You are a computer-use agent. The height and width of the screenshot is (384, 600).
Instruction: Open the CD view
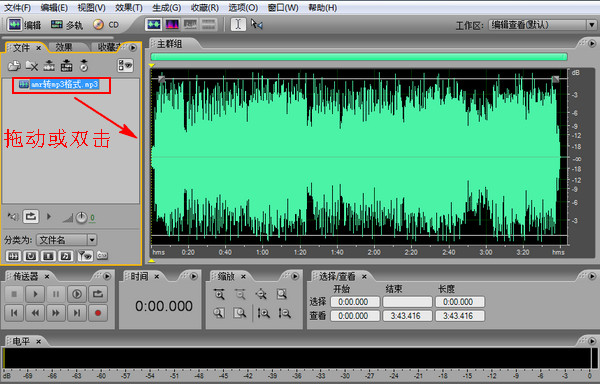tap(106, 25)
